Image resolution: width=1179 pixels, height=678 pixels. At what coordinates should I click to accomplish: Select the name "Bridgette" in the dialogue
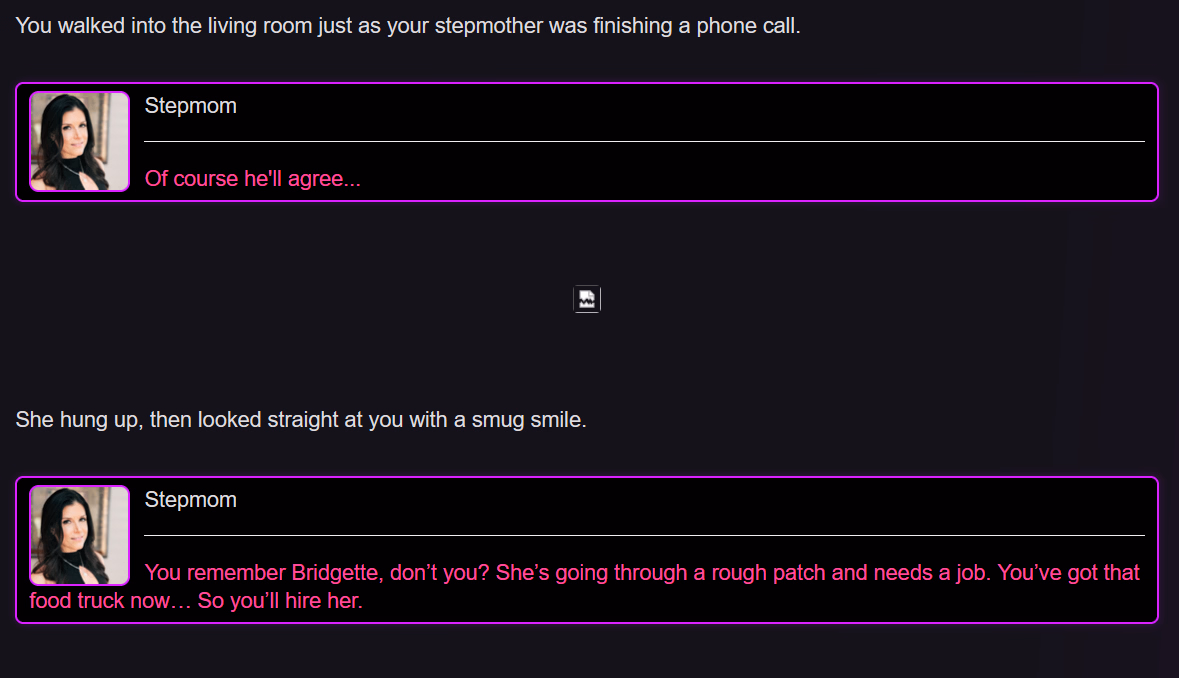point(337,573)
